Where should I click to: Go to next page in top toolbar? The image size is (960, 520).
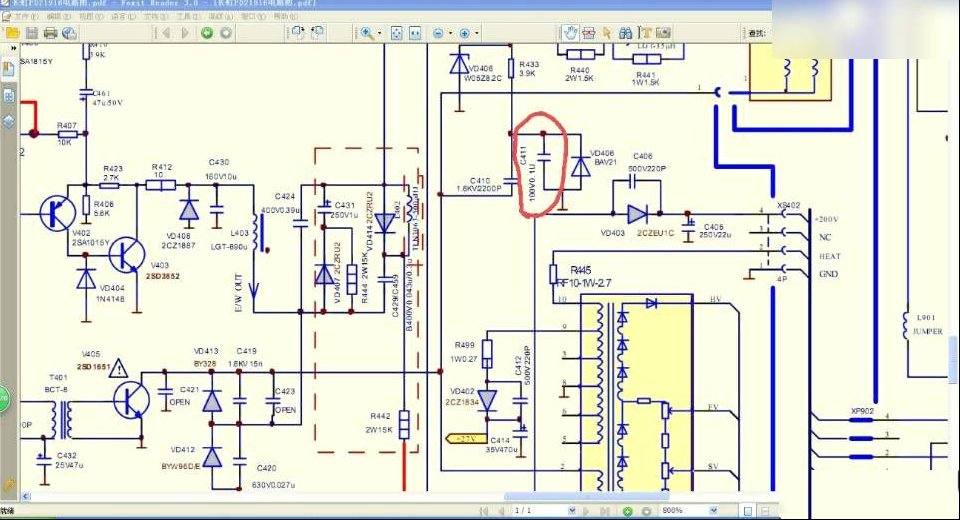click(x=185, y=33)
